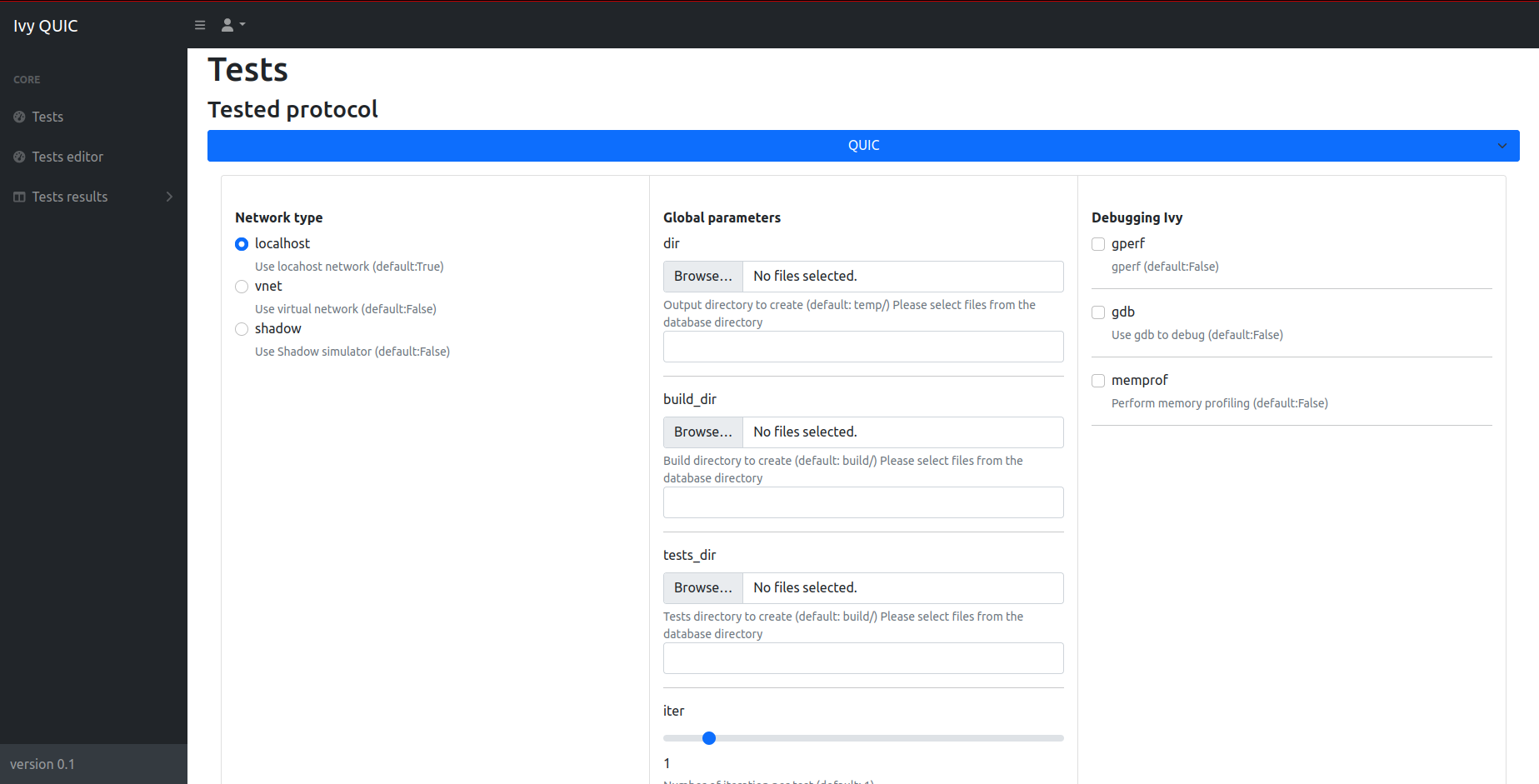Click the Tests editor sidebar icon
This screenshot has height=784, width=1539.
pos(19,157)
